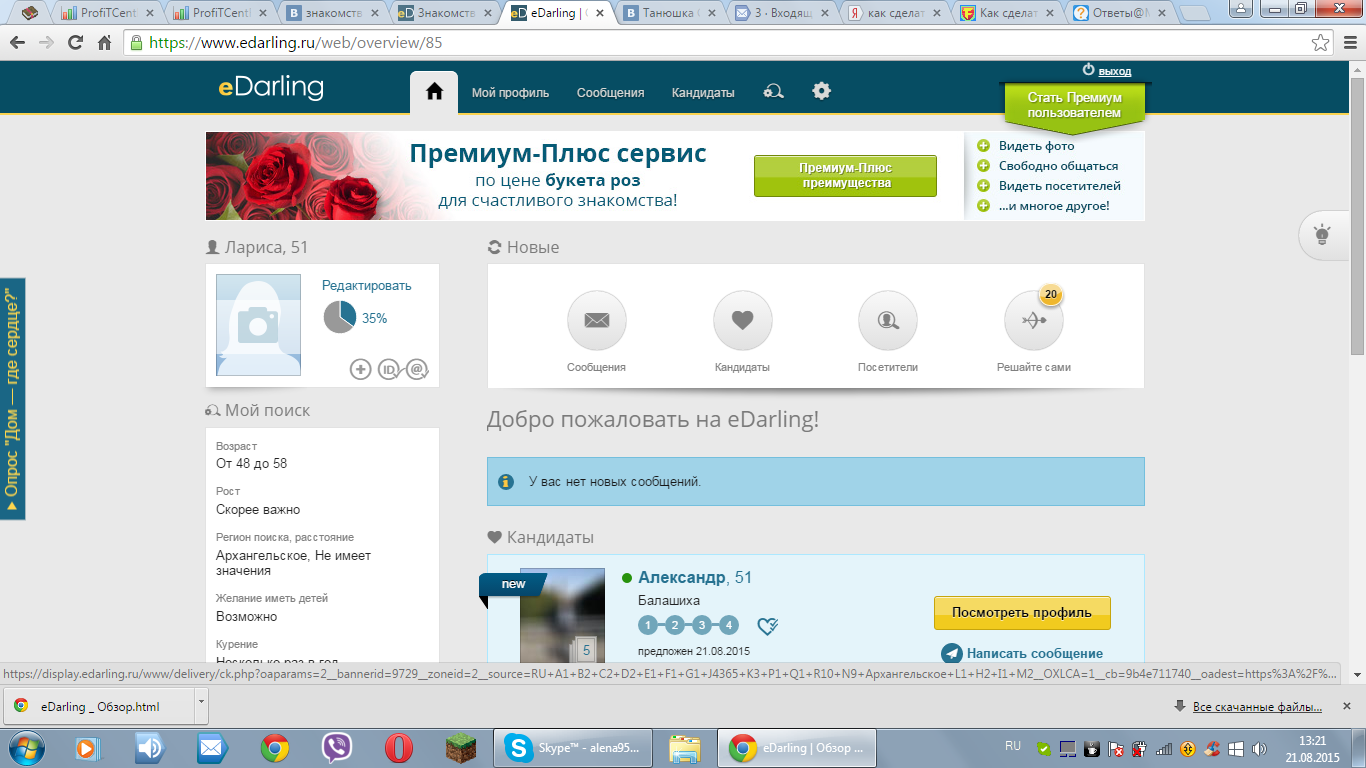Screen dimensions: 1366x768
Task: Switch to the 'как сделать' Yandex tab
Action: (893, 13)
